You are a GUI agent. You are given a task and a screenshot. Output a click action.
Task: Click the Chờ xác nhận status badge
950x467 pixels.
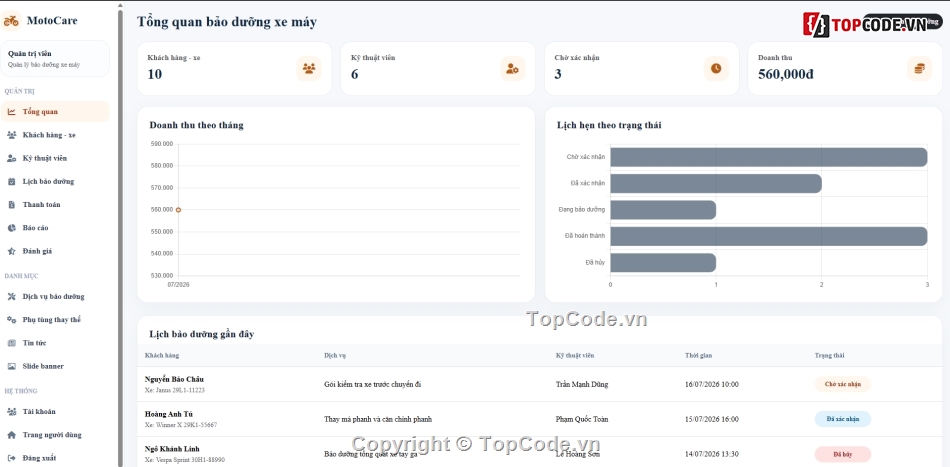point(842,384)
